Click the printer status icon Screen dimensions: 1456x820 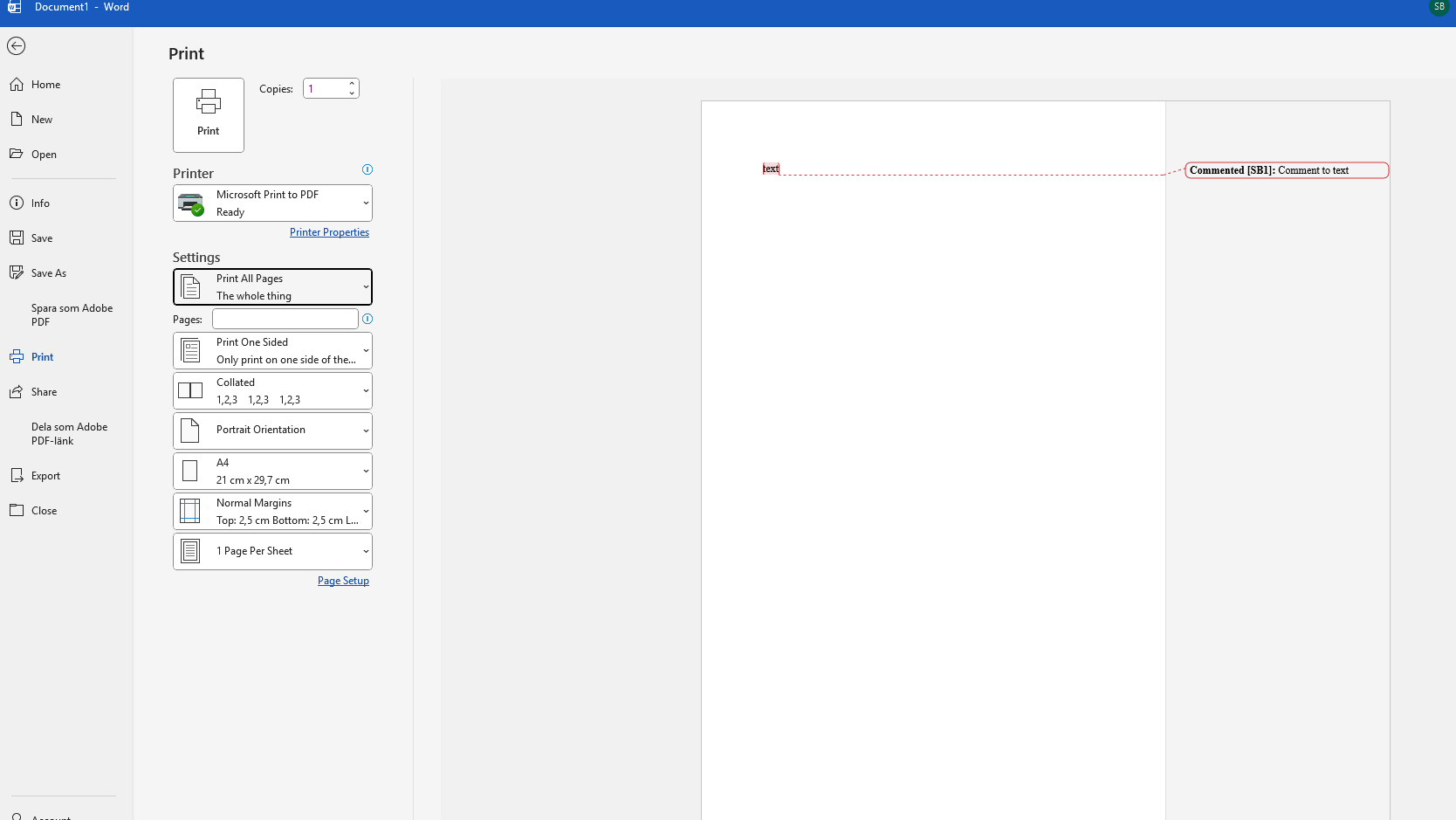(190, 204)
